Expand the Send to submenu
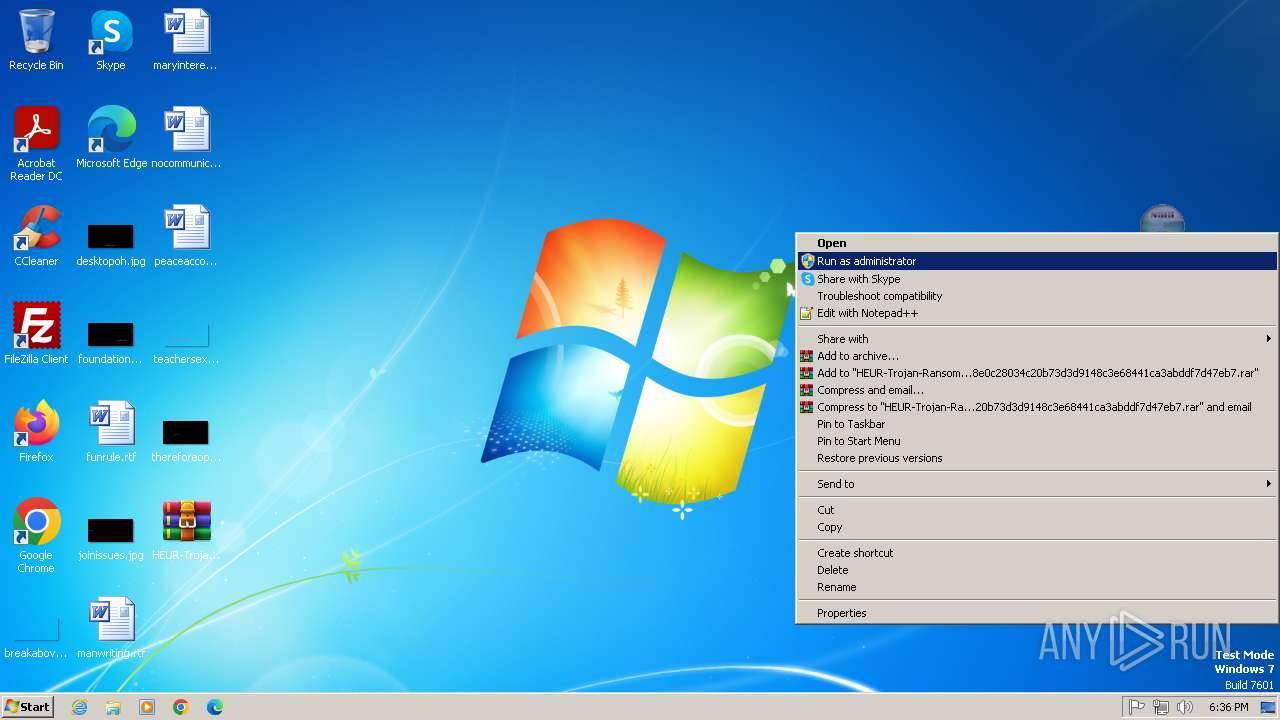Image resolution: width=1280 pixels, height=720 pixels. 1036,484
